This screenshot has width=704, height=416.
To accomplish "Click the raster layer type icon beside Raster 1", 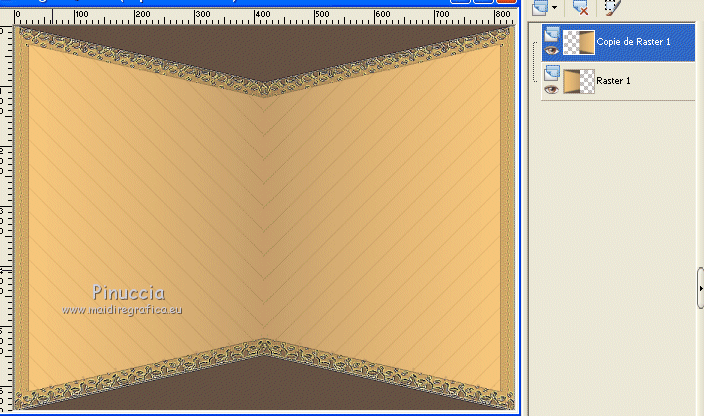I will click(x=552, y=73).
